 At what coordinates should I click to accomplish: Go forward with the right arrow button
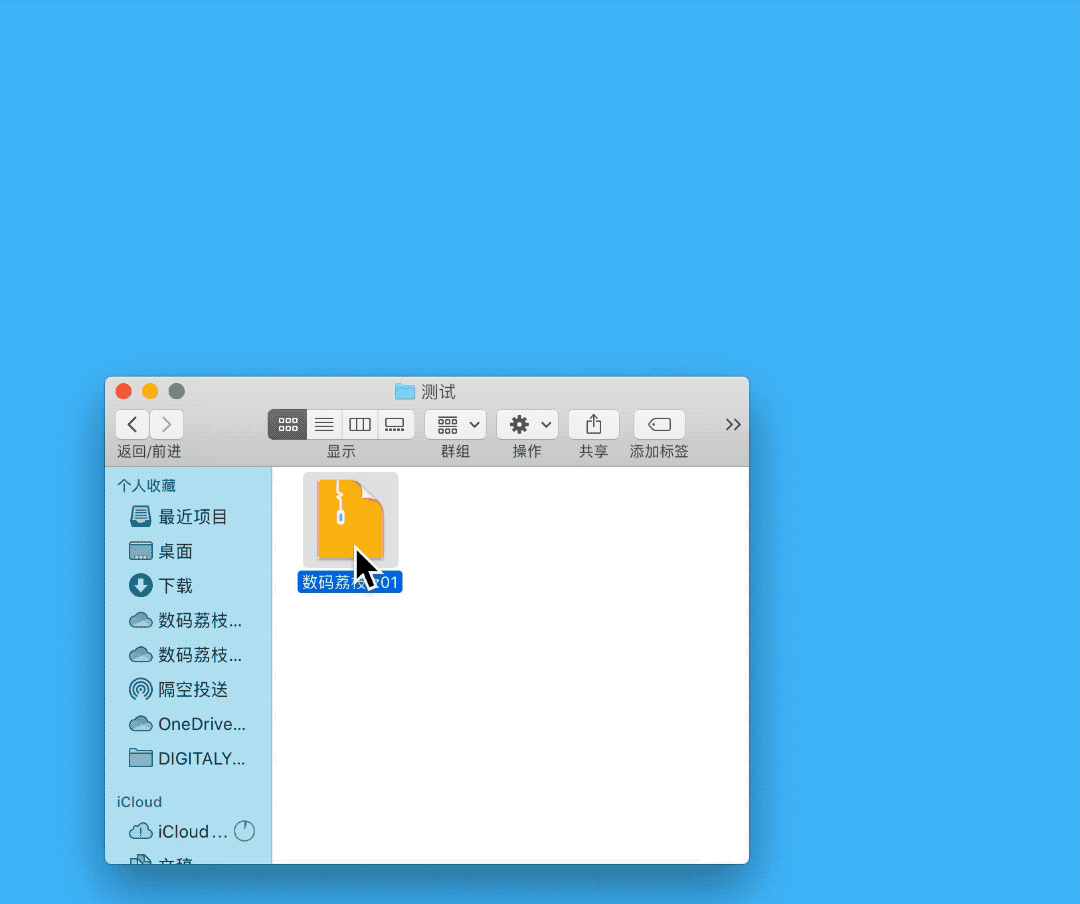(x=167, y=424)
